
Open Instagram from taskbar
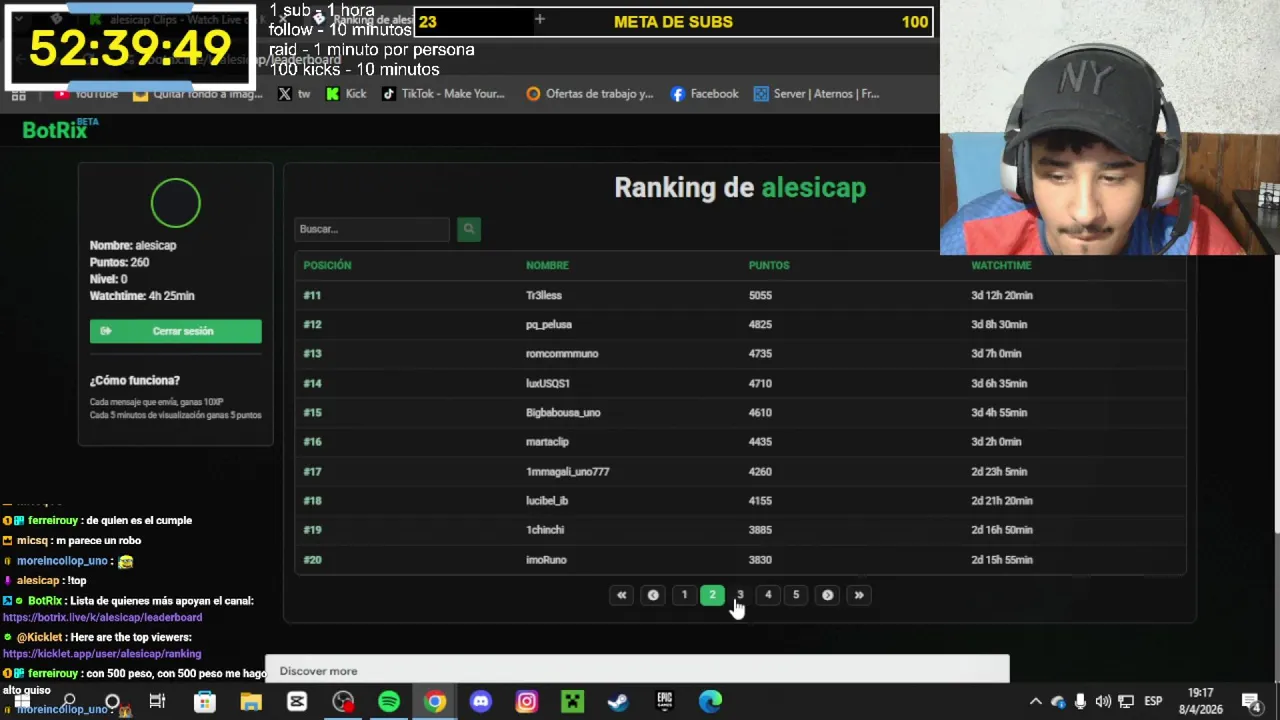coord(527,701)
